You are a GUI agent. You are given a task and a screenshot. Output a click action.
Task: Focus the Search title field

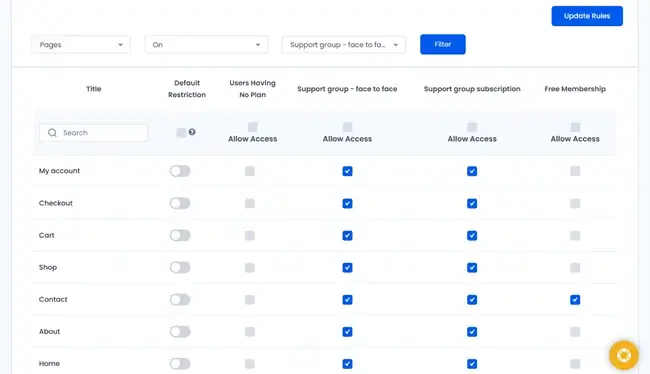click(94, 133)
